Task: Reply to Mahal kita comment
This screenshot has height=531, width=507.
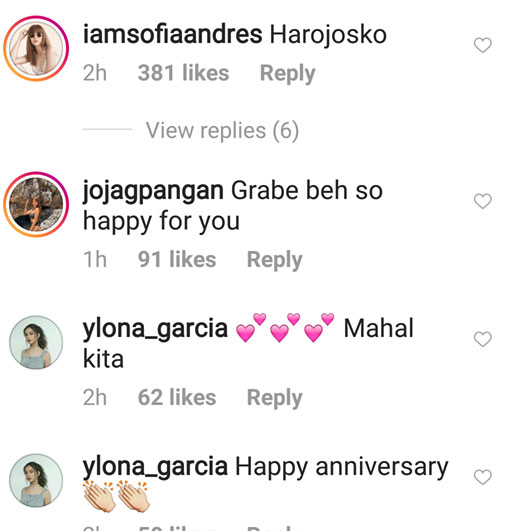Action: [x=275, y=398]
